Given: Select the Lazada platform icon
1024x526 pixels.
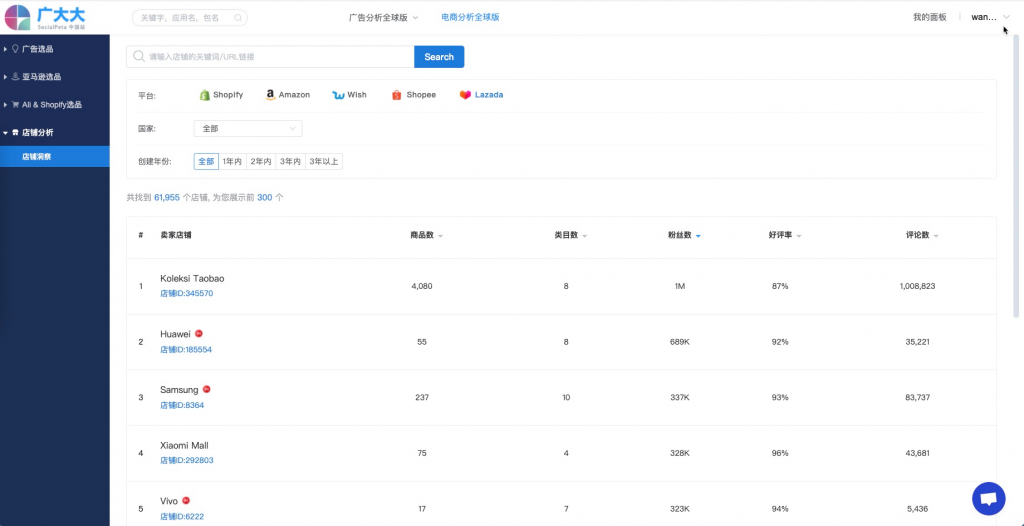Looking at the screenshot, I should (x=465, y=95).
